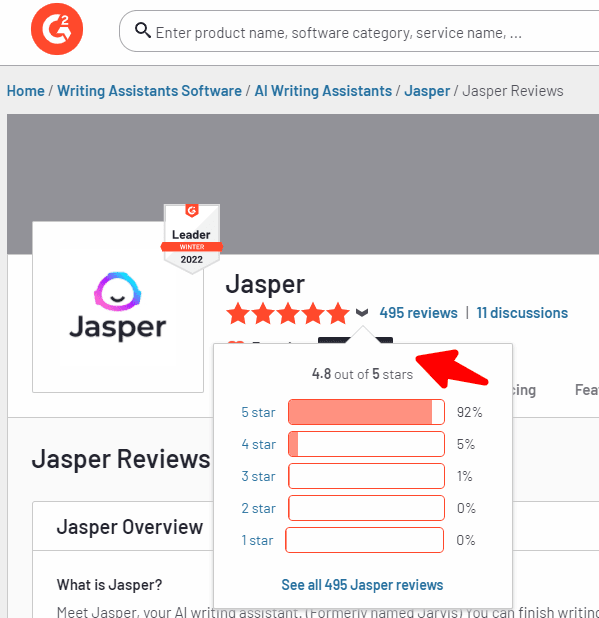Click the 2 star rating bar
This screenshot has width=599, height=618.
click(366, 508)
